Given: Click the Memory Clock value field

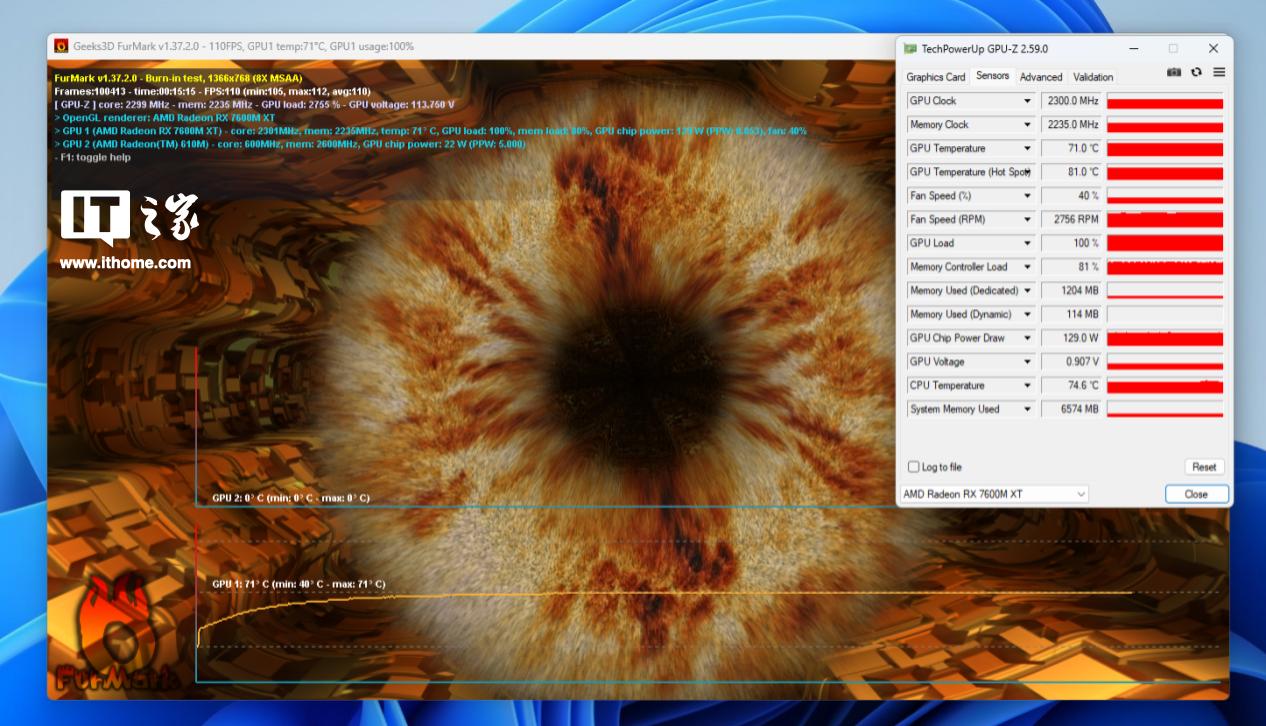Looking at the screenshot, I should (1071, 125).
